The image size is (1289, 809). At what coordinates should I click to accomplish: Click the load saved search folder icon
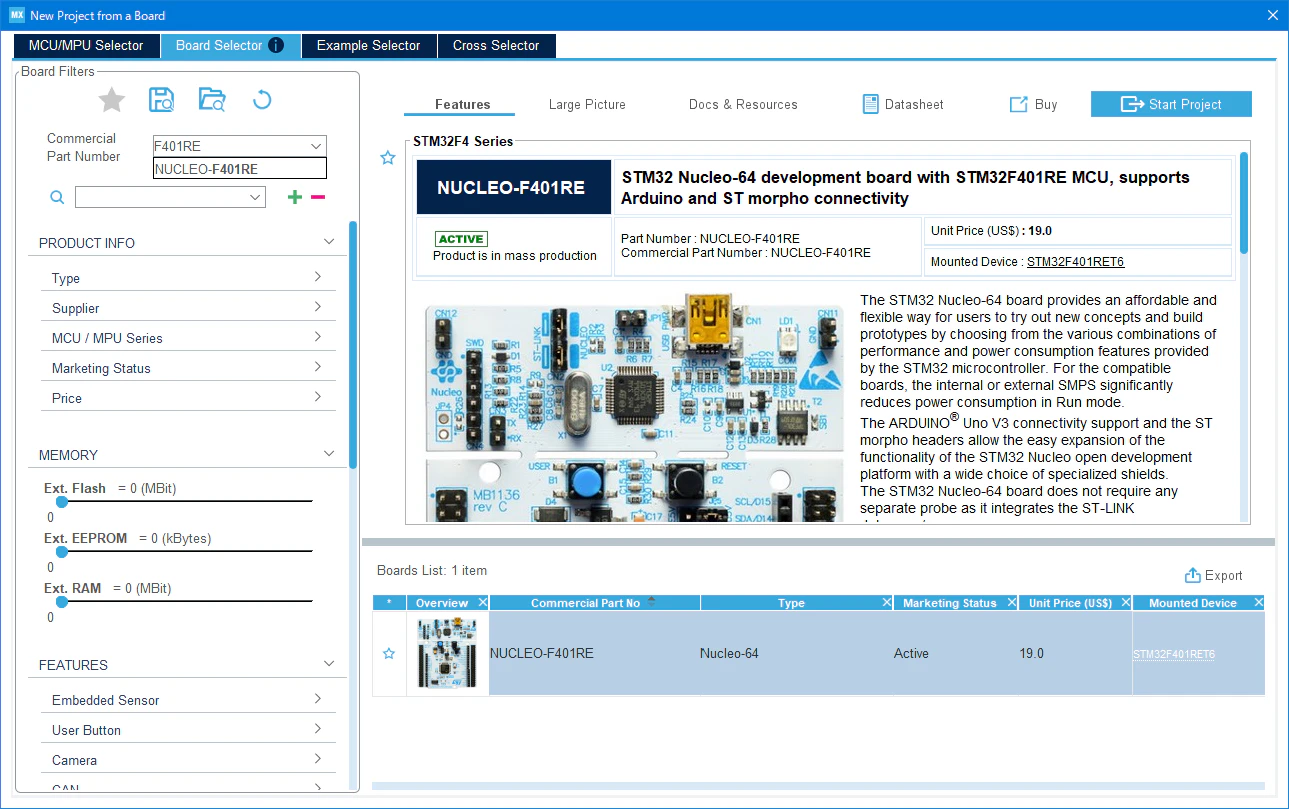(212, 100)
